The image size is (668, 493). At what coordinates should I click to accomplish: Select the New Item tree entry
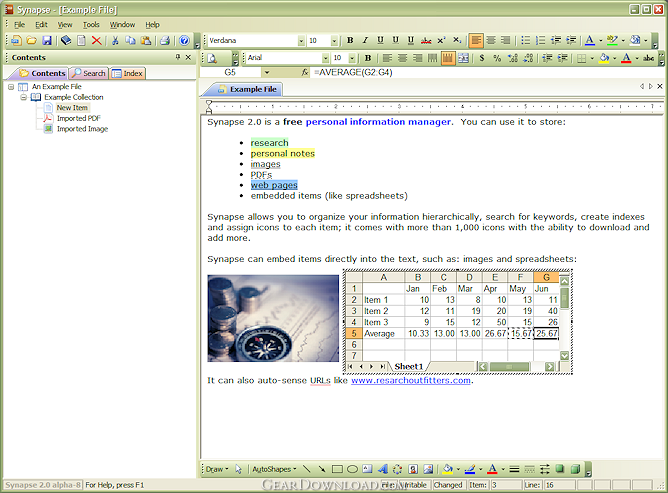pos(72,108)
